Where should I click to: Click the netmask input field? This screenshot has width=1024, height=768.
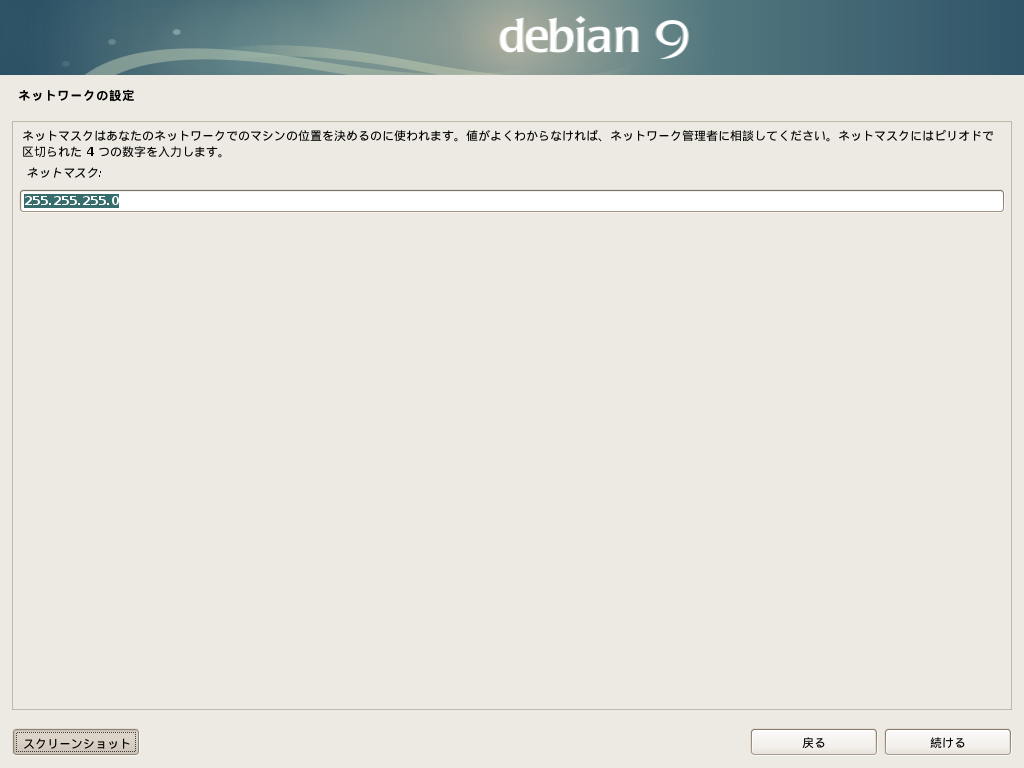tap(511, 200)
